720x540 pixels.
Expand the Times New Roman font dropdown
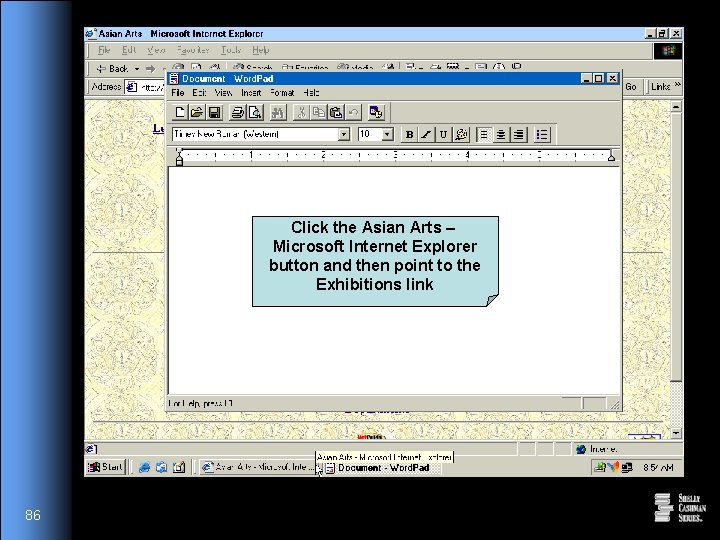[x=343, y=134]
